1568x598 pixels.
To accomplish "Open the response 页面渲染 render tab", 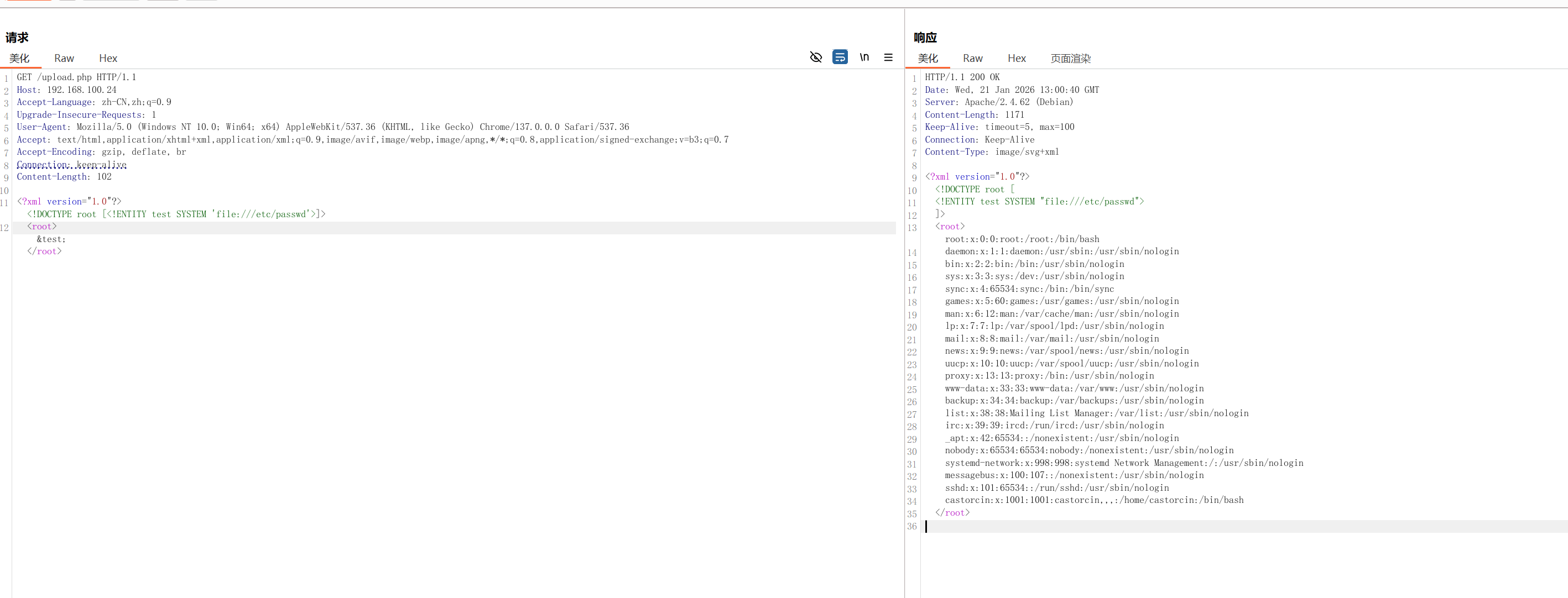I will point(1070,59).
